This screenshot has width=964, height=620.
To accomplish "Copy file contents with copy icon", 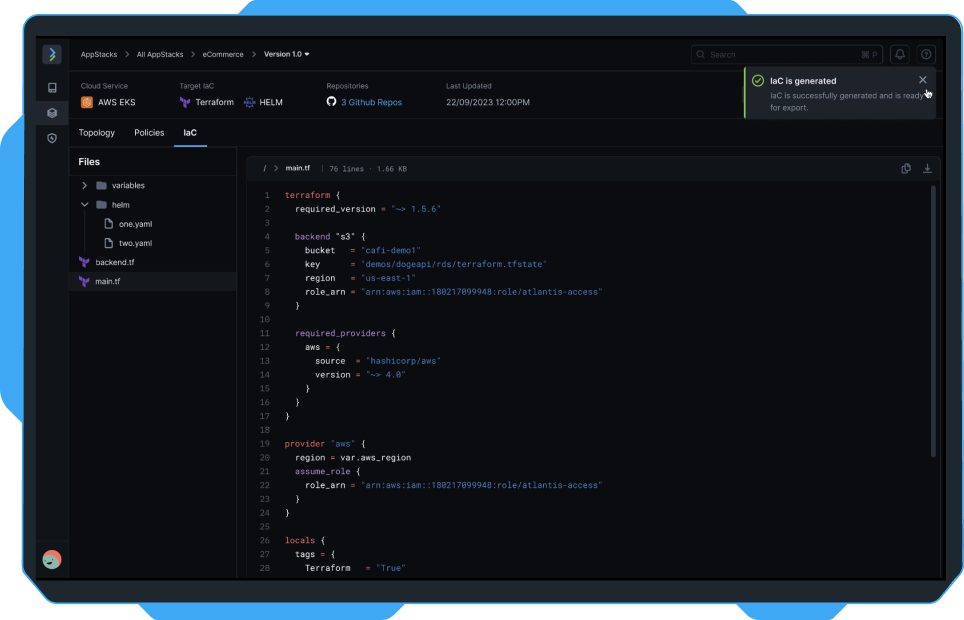I will [906, 169].
